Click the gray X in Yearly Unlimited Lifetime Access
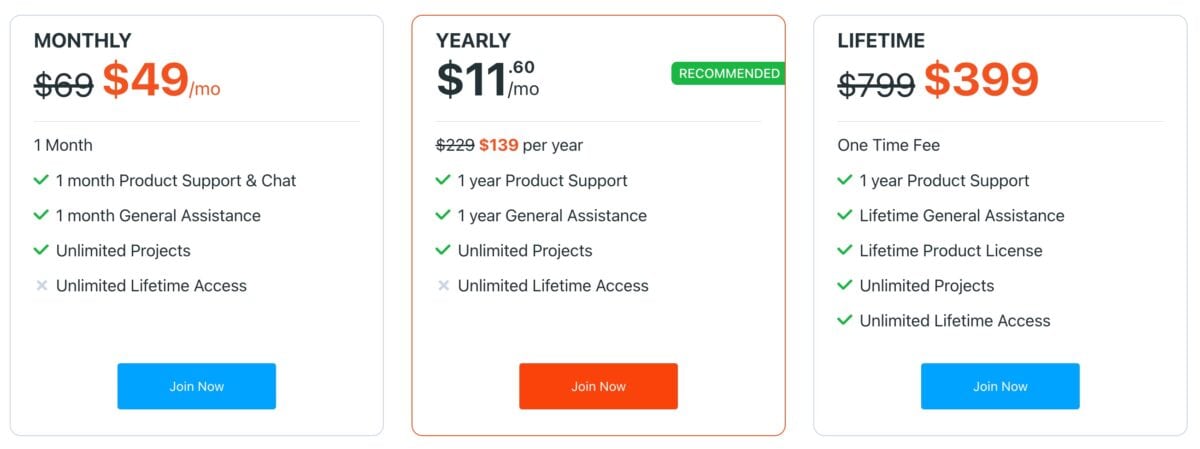Image resolution: width=1200 pixels, height=449 pixels. (443, 286)
